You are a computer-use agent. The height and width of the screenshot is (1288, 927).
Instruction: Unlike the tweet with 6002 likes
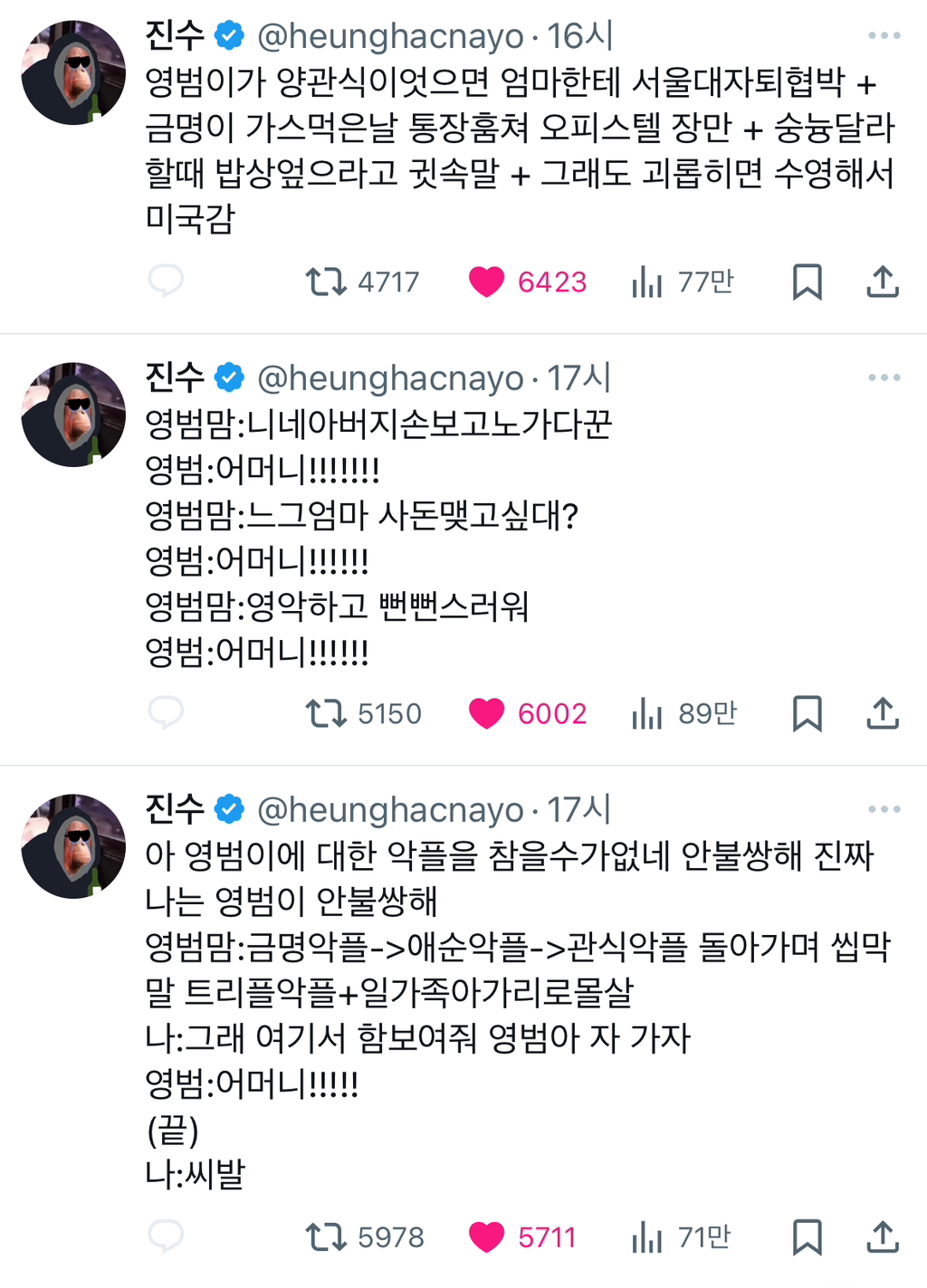(486, 713)
